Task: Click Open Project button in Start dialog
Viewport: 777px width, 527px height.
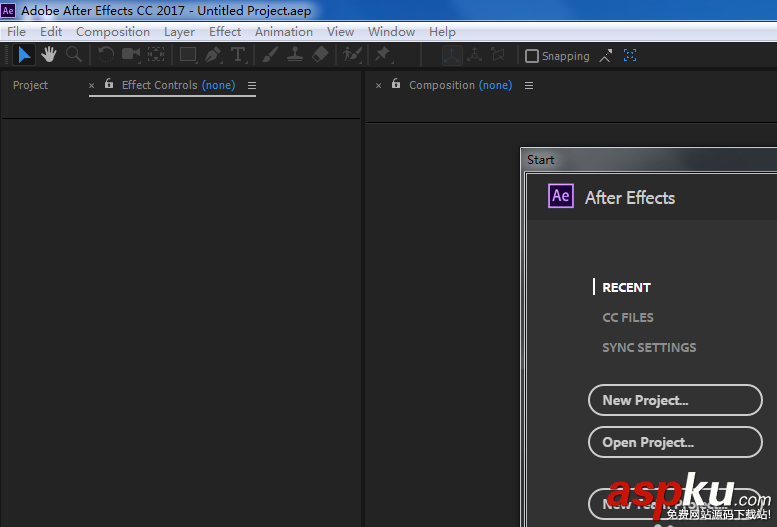Action: [675, 442]
